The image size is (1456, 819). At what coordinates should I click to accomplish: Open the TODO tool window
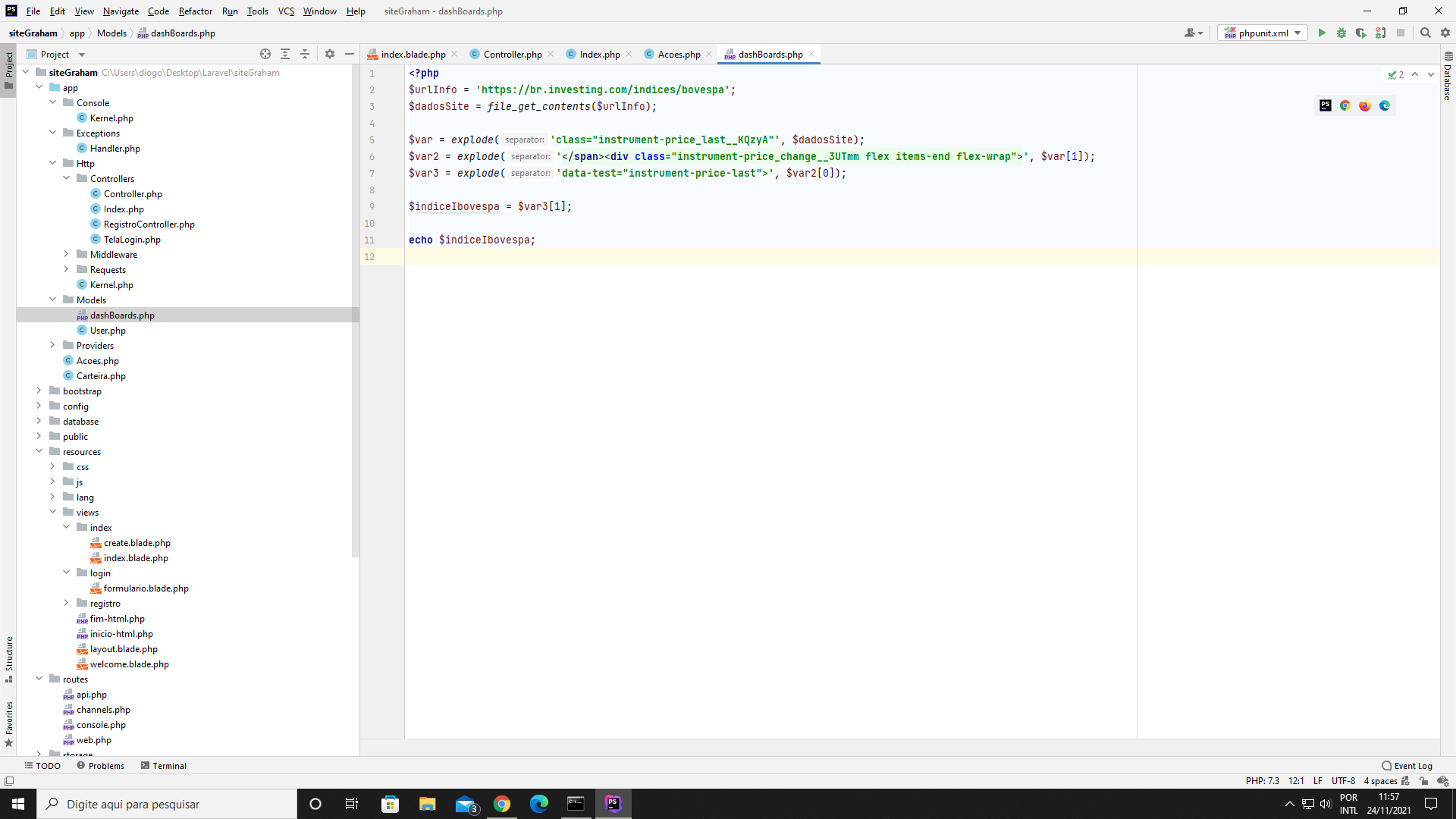pos(42,765)
